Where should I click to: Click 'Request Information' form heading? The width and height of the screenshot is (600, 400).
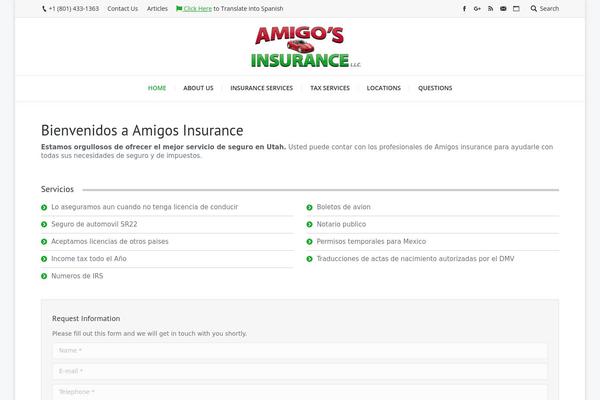click(x=86, y=318)
